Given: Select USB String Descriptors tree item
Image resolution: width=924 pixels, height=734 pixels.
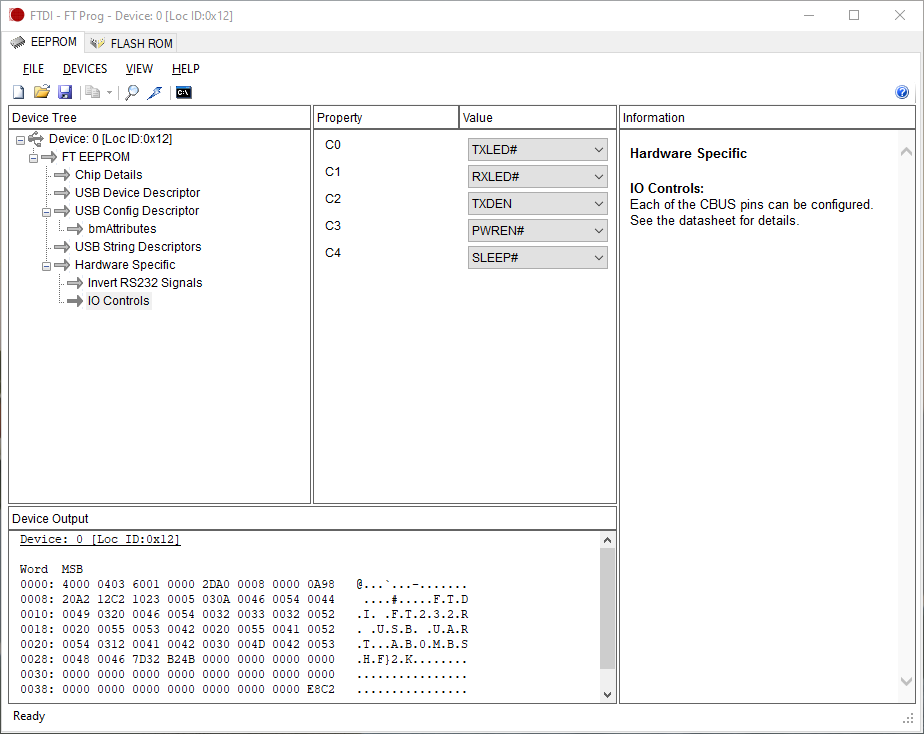Looking at the screenshot, I should (138, 247).
